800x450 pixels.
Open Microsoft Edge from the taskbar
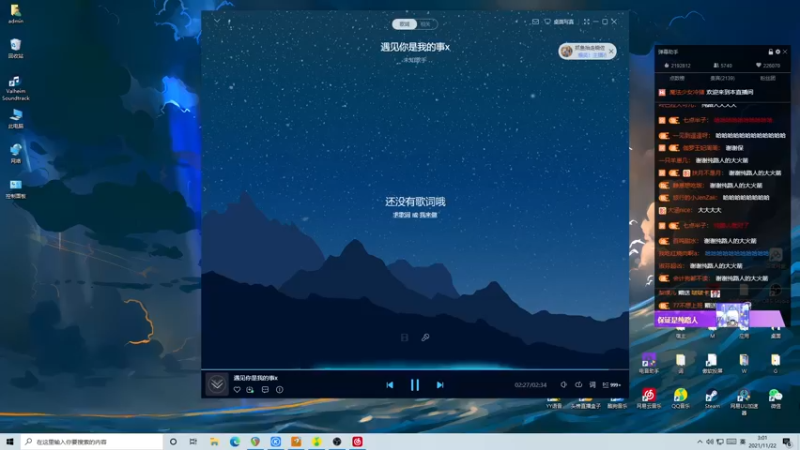235,441
